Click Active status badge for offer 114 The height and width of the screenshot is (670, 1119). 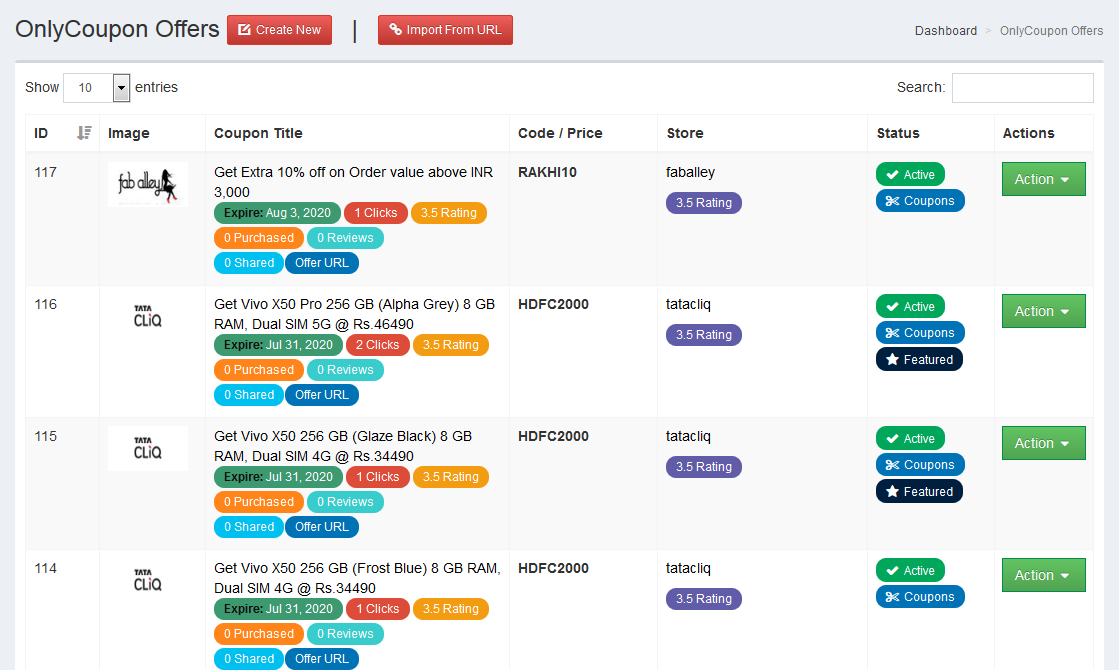coord(911,570)
